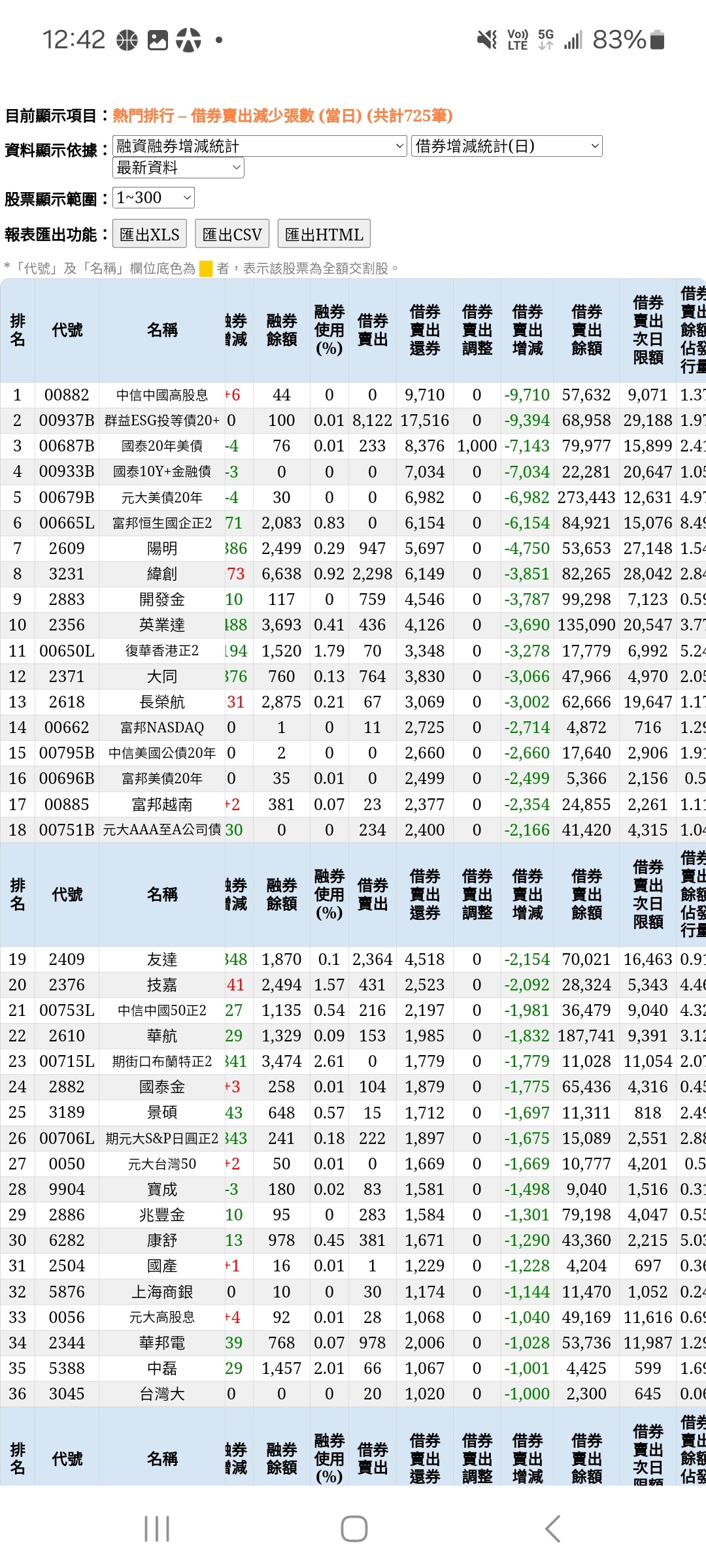Open stock 大同 link
This screenshot has height=1568, width=706.
162,677
